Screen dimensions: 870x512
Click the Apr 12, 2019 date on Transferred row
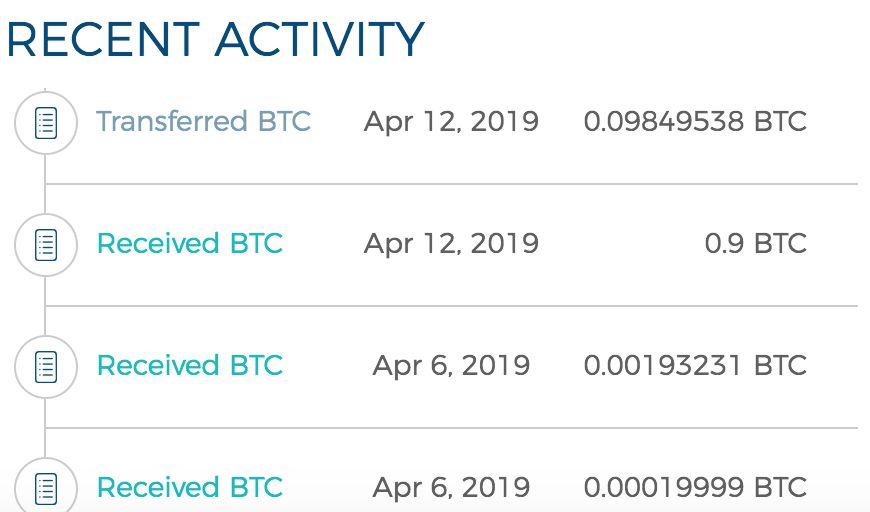pos(451,122)
